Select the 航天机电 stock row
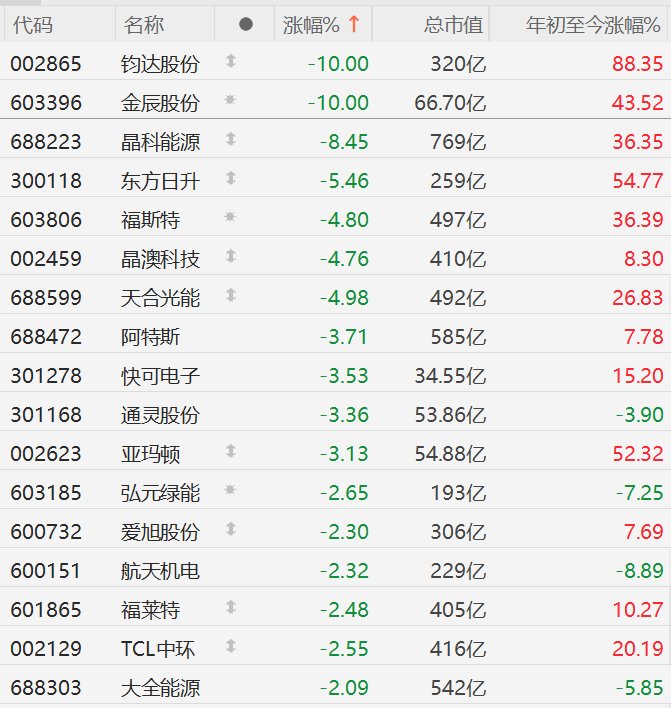The height and width of the screenshot is (708, 671). point(160,570)
